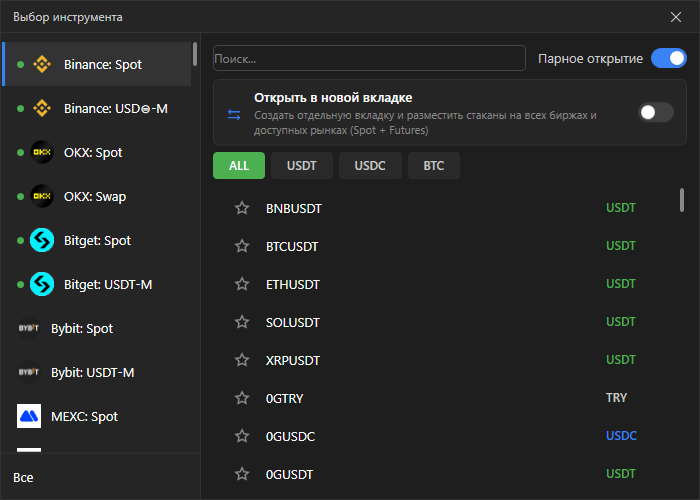The width and height of the screenshot is (700, 500).
Task: Favorite BNBUSDT with its star icon
Action: click(242, 208)
